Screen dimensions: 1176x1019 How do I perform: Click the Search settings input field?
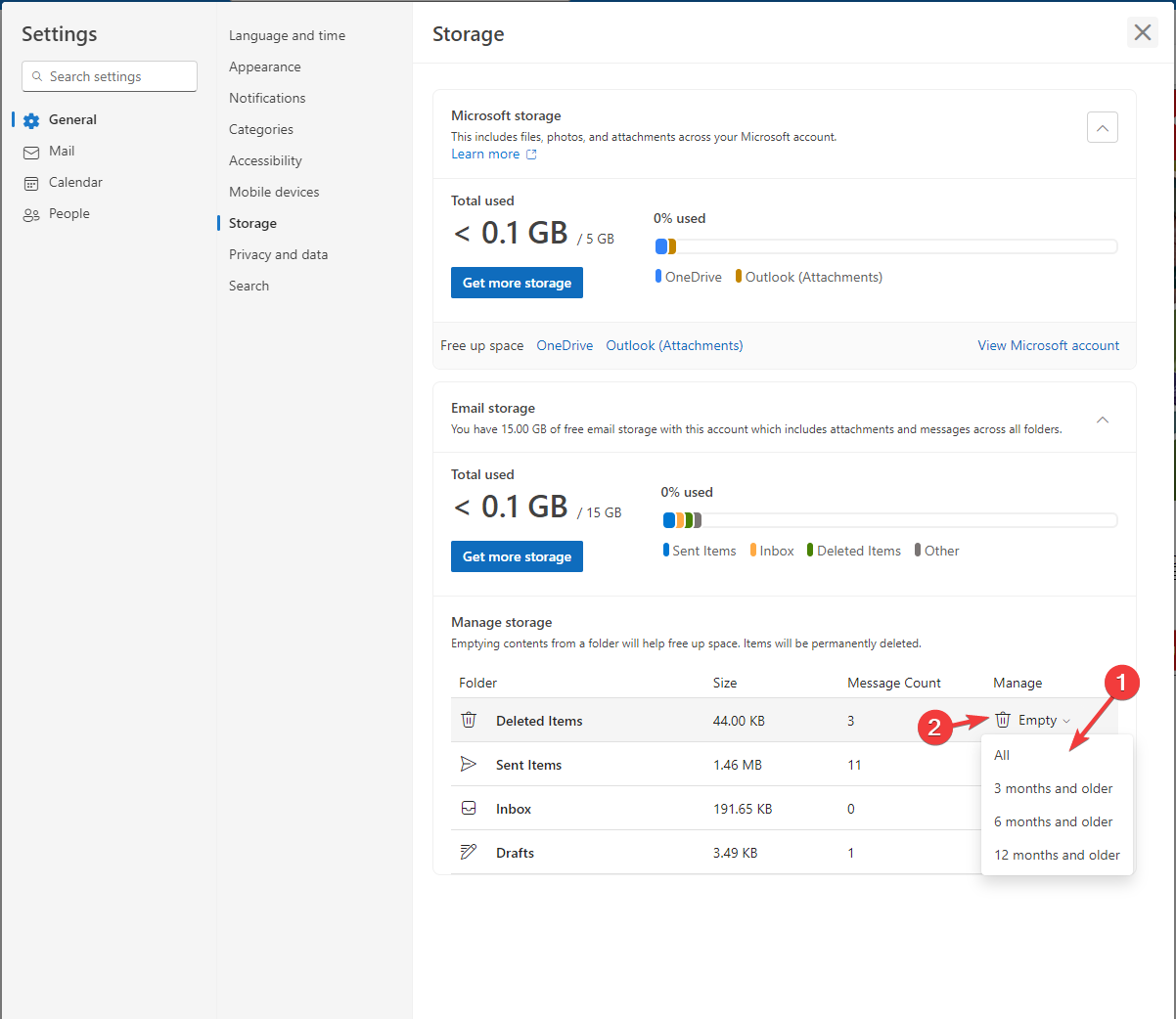109,75
